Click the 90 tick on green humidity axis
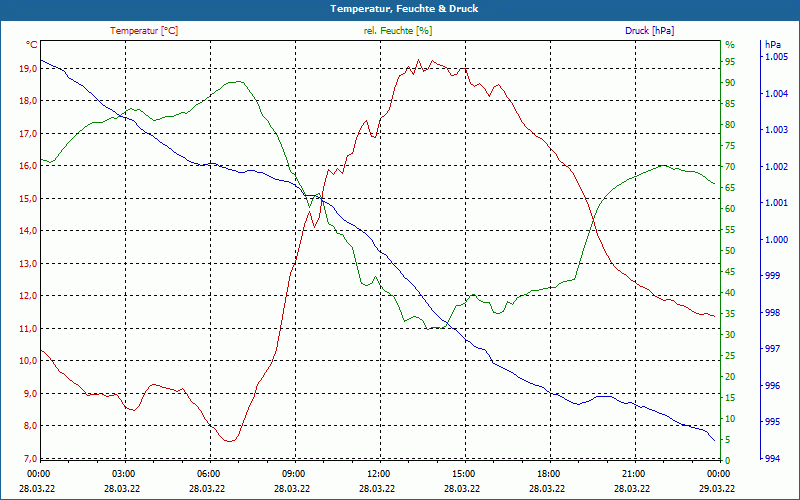Viewport: 800px width, 500px height. 730,83
